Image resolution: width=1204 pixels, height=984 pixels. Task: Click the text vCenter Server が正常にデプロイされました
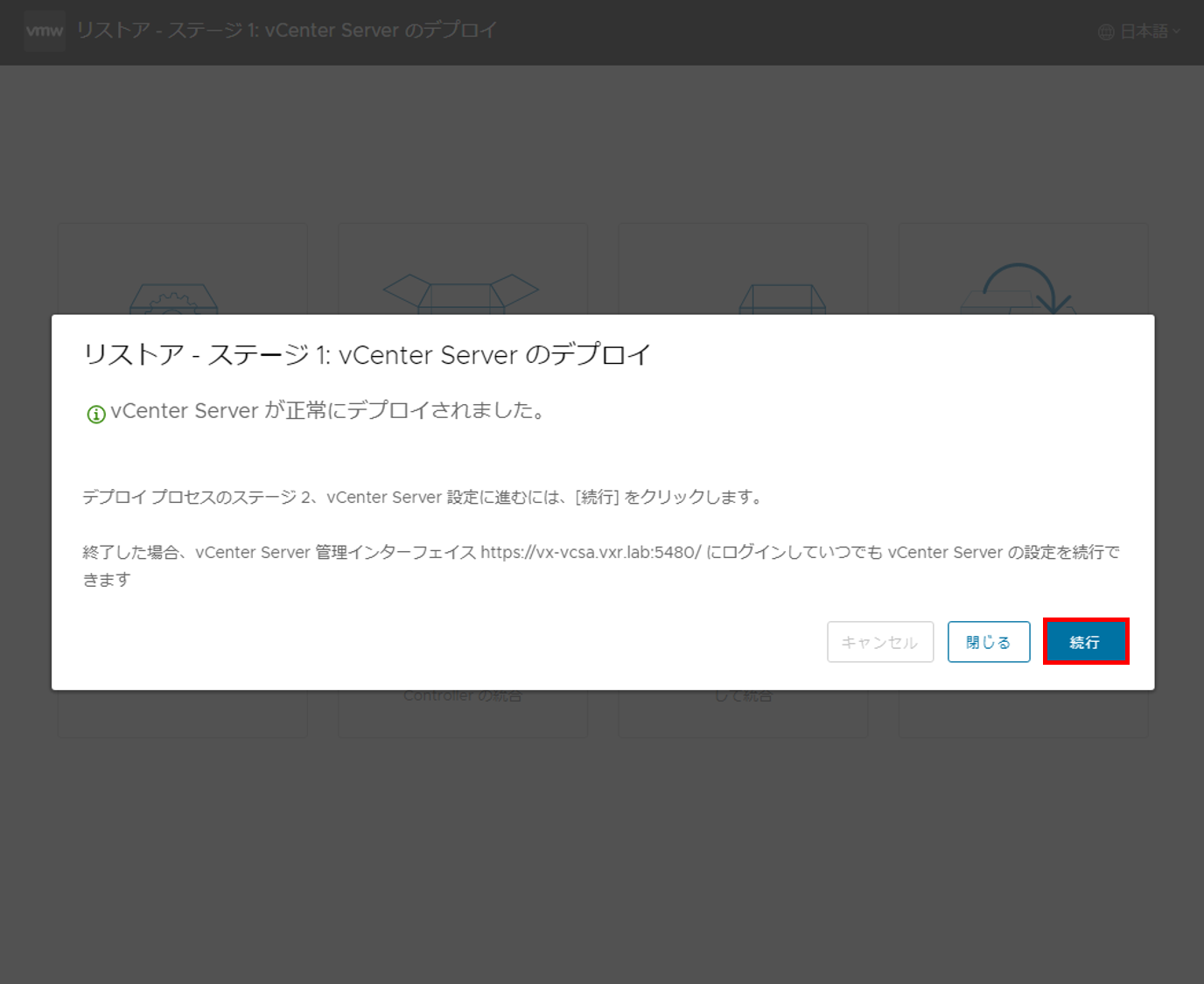pyautogui.click(x=328, y=410)
